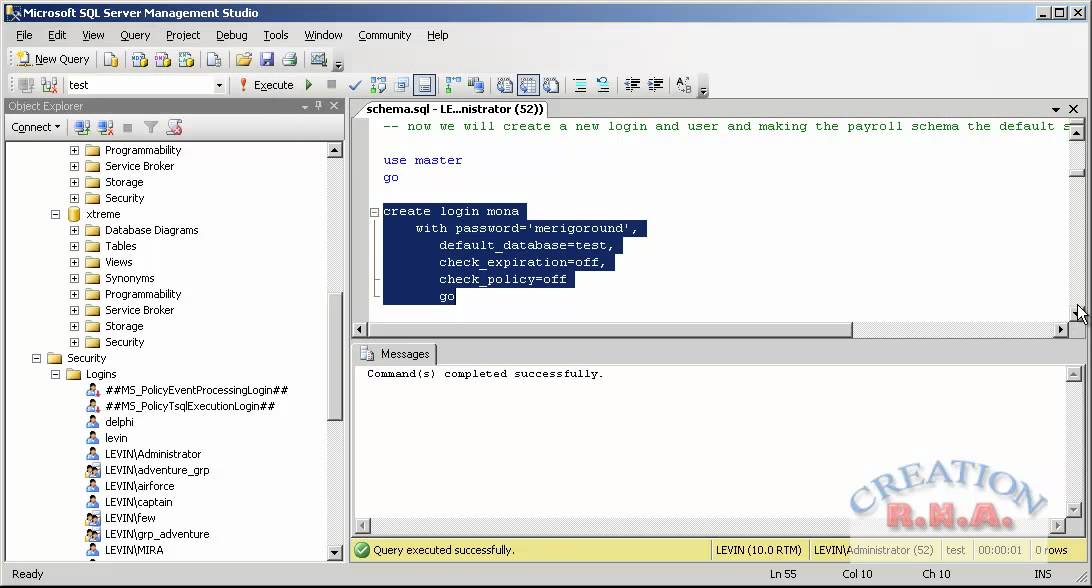Image resolution: width=1092 pixels, height=588 pixels.
Task: Collapse the xtreme database node
Action: point(55,215)
